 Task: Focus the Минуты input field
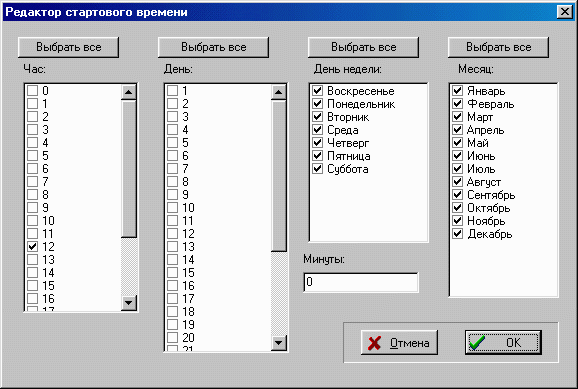coord(361,282)
